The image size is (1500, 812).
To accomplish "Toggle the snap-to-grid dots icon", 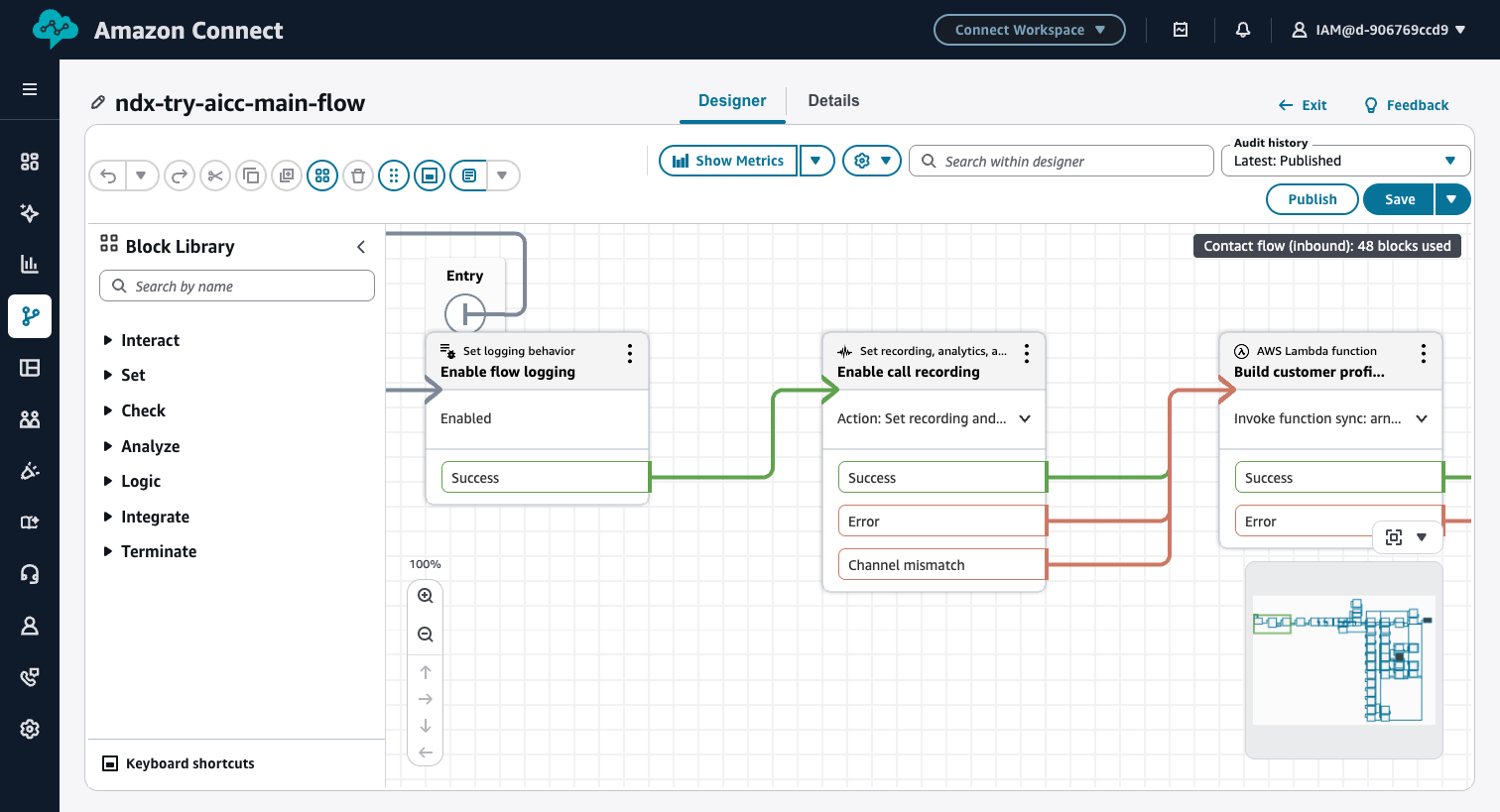I will coord(394,175).
